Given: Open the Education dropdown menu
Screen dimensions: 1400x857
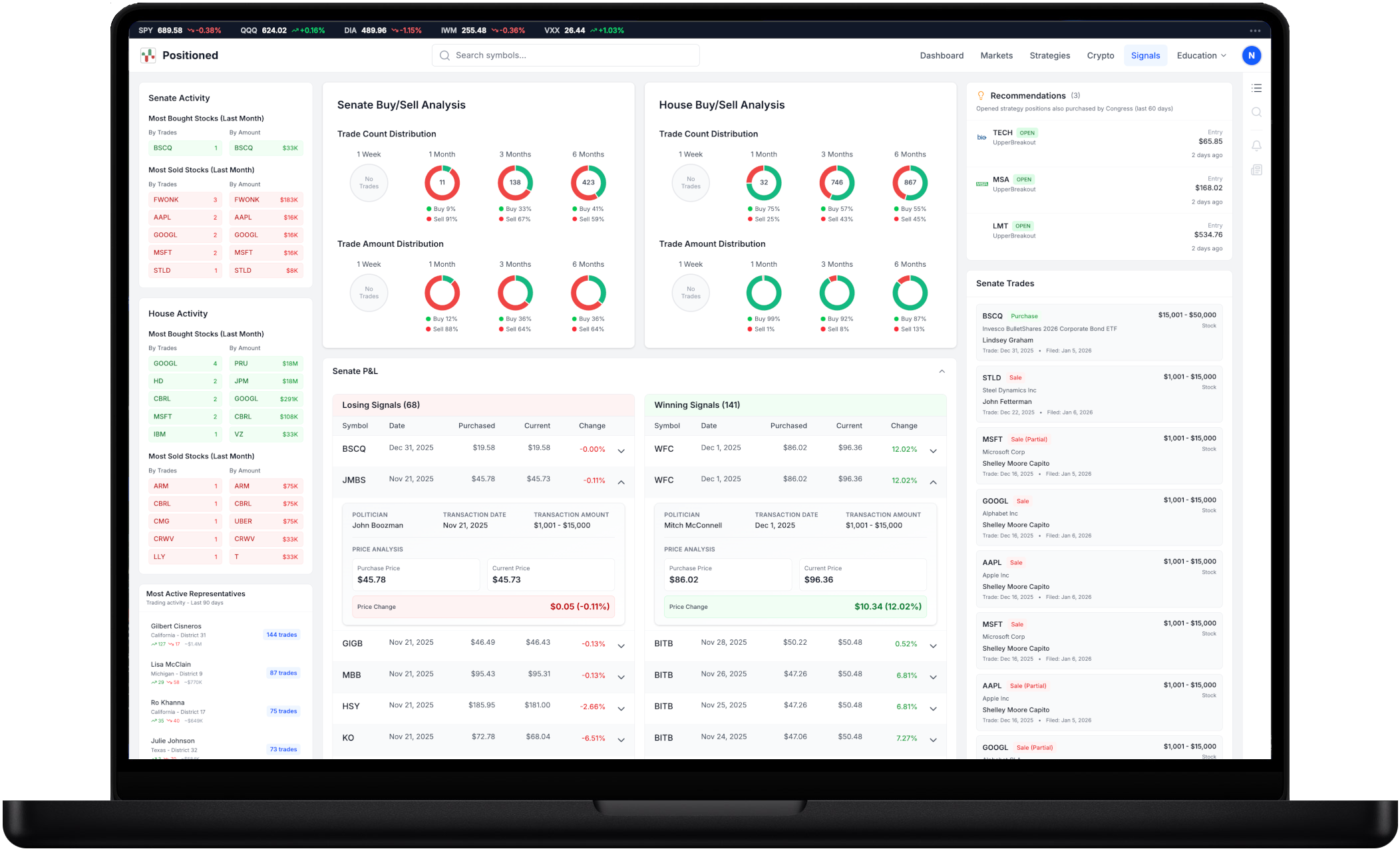Looking at the screenshot, I should 1201,56.
